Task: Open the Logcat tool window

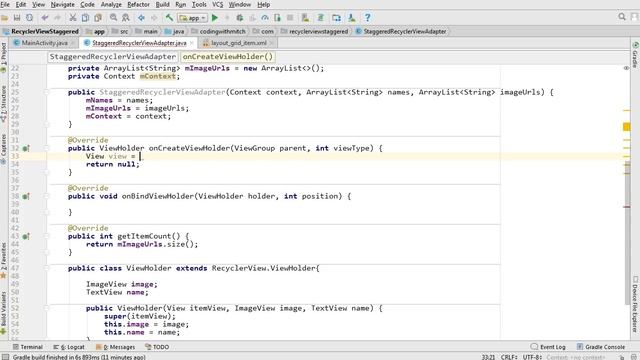Action: [69, 347]
